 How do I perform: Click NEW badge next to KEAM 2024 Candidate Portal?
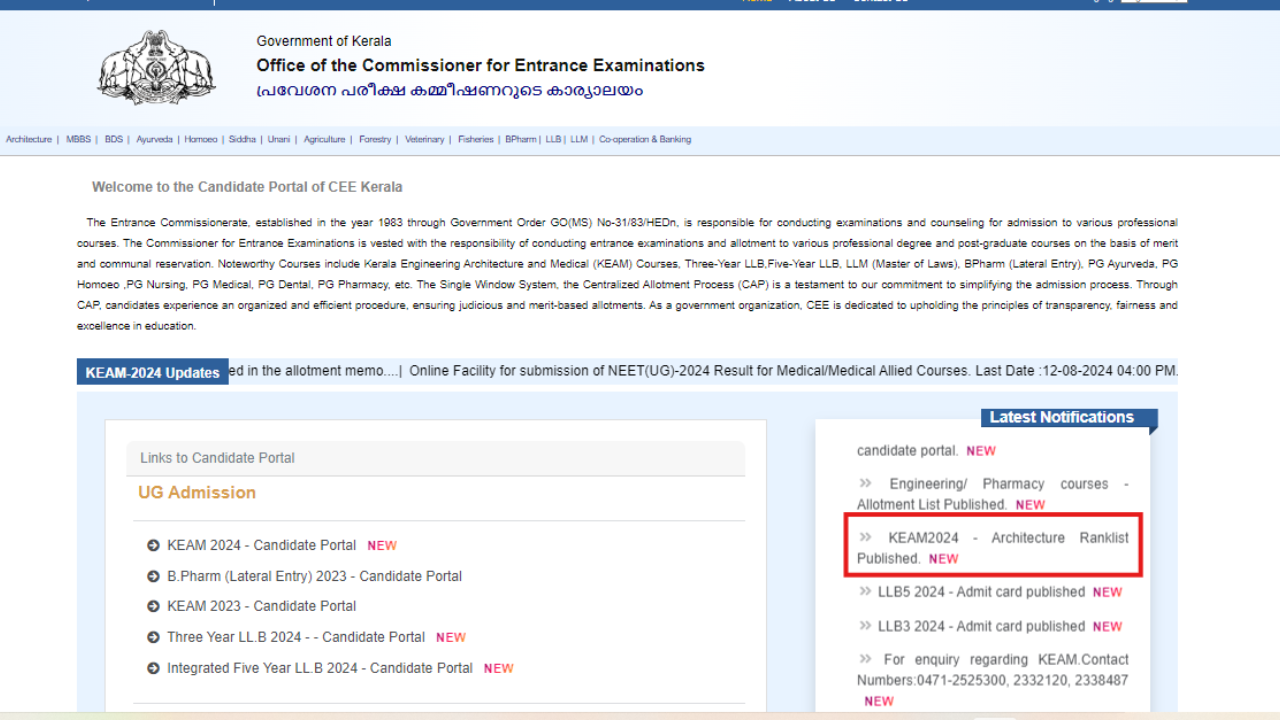click(382, 546)
